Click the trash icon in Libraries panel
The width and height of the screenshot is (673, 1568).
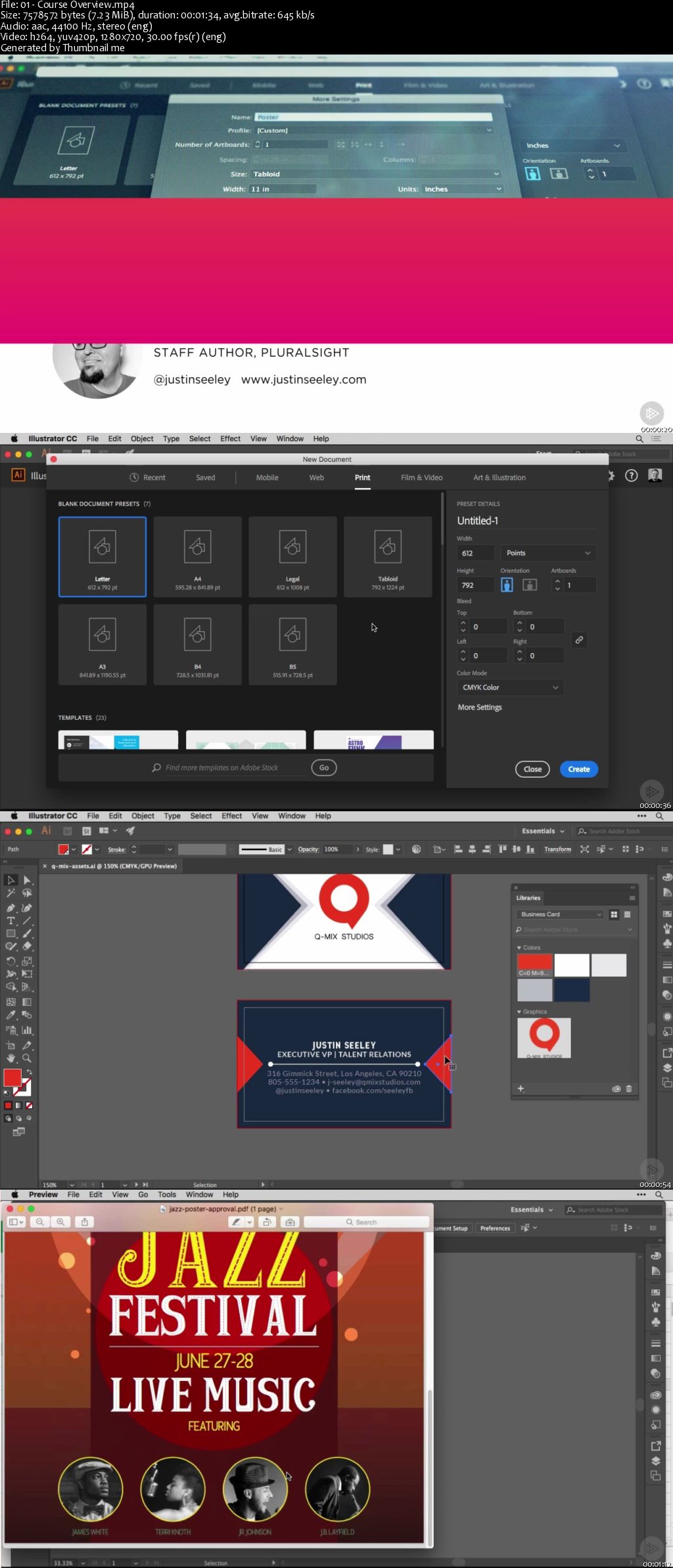coord(629,1088)
